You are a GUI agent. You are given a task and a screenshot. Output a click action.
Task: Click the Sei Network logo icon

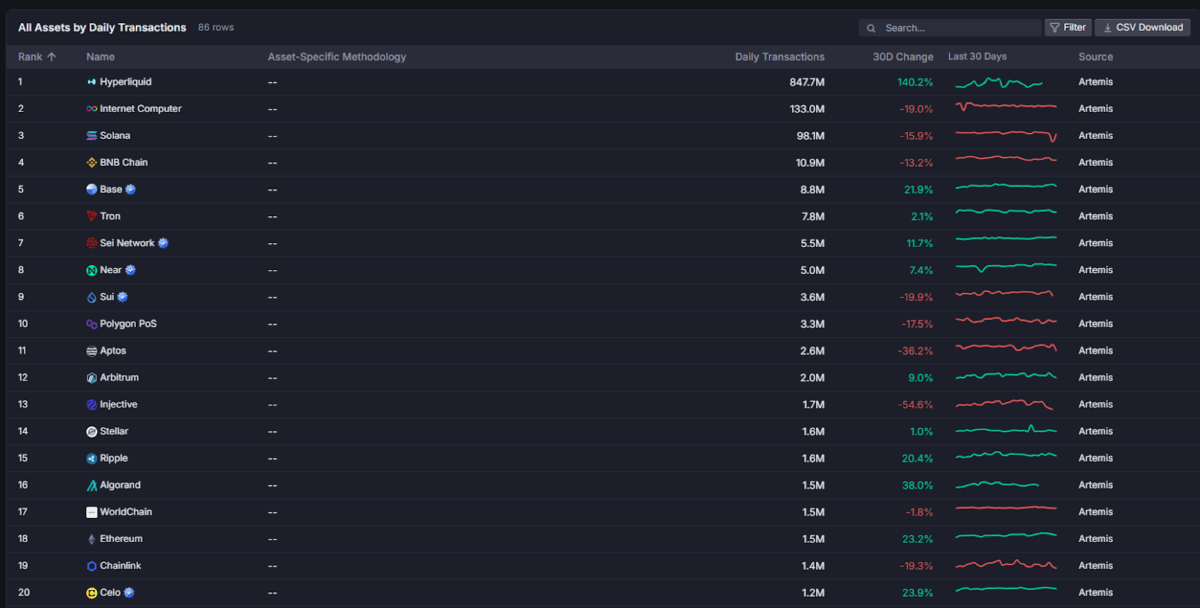tap(92, 243)
